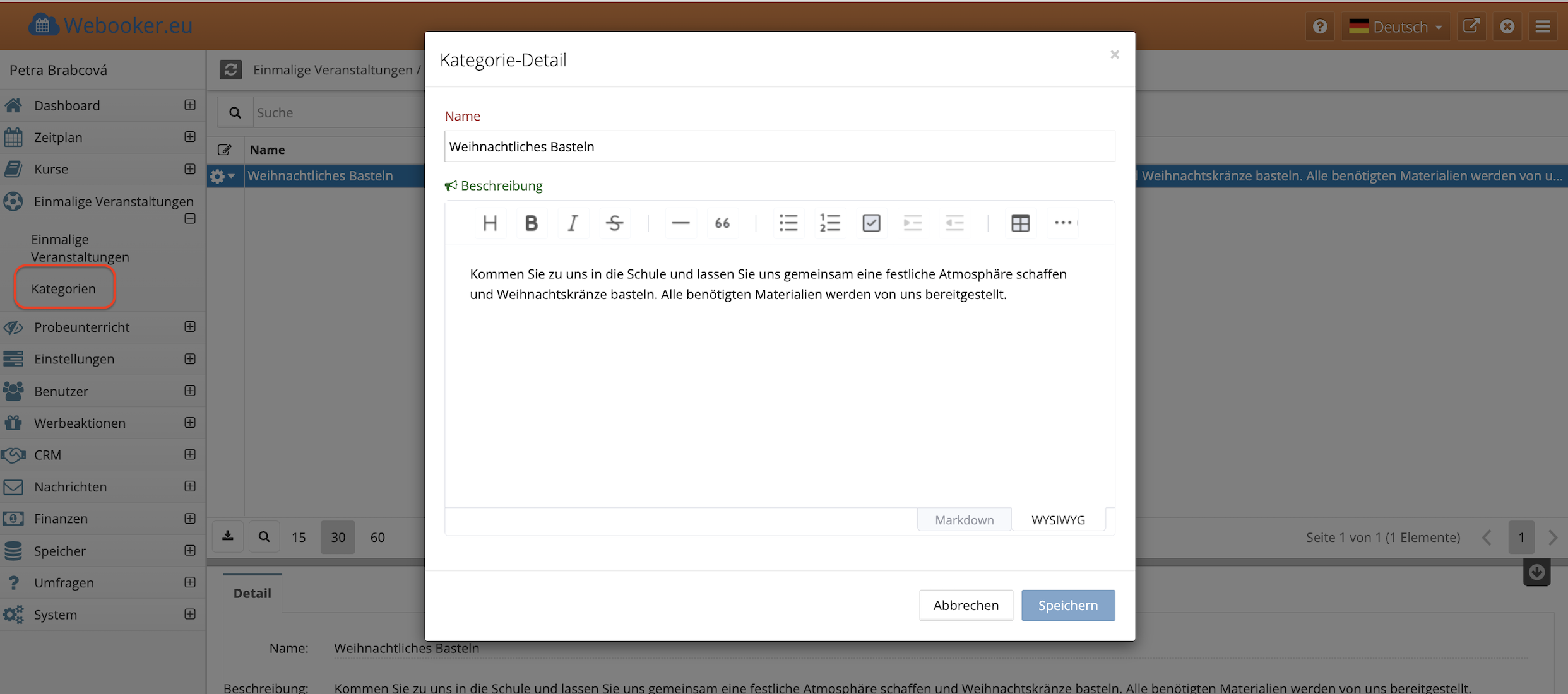Click the Name input field
Screen dimensions: 1568x694
tap(779, 146)
